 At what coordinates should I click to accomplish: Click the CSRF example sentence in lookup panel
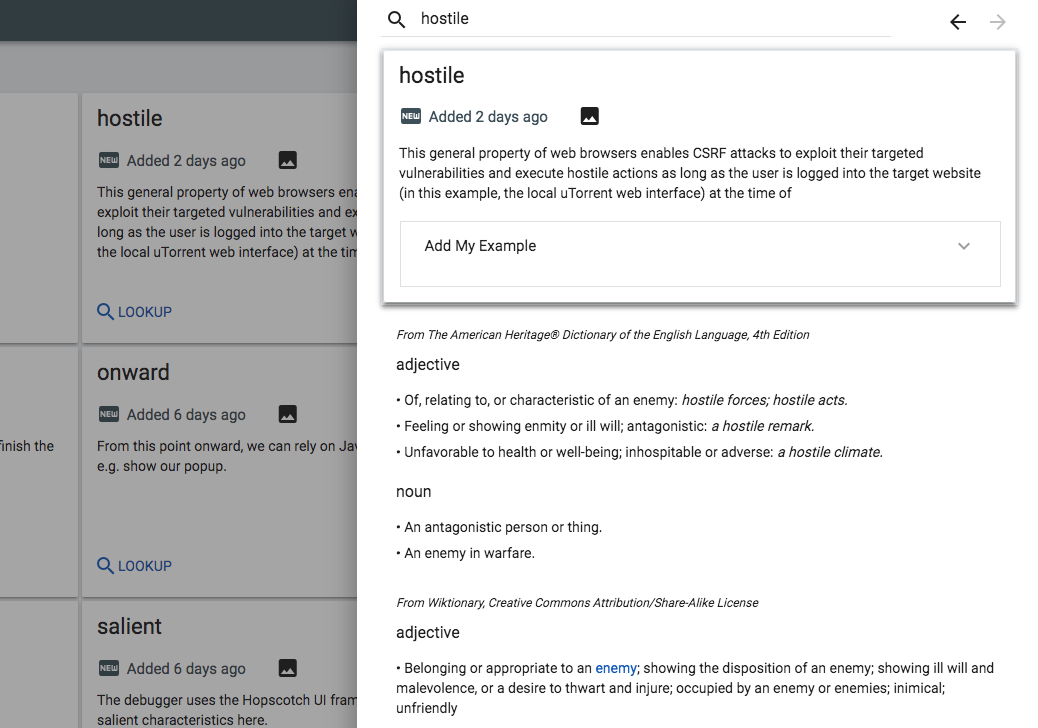690,173
